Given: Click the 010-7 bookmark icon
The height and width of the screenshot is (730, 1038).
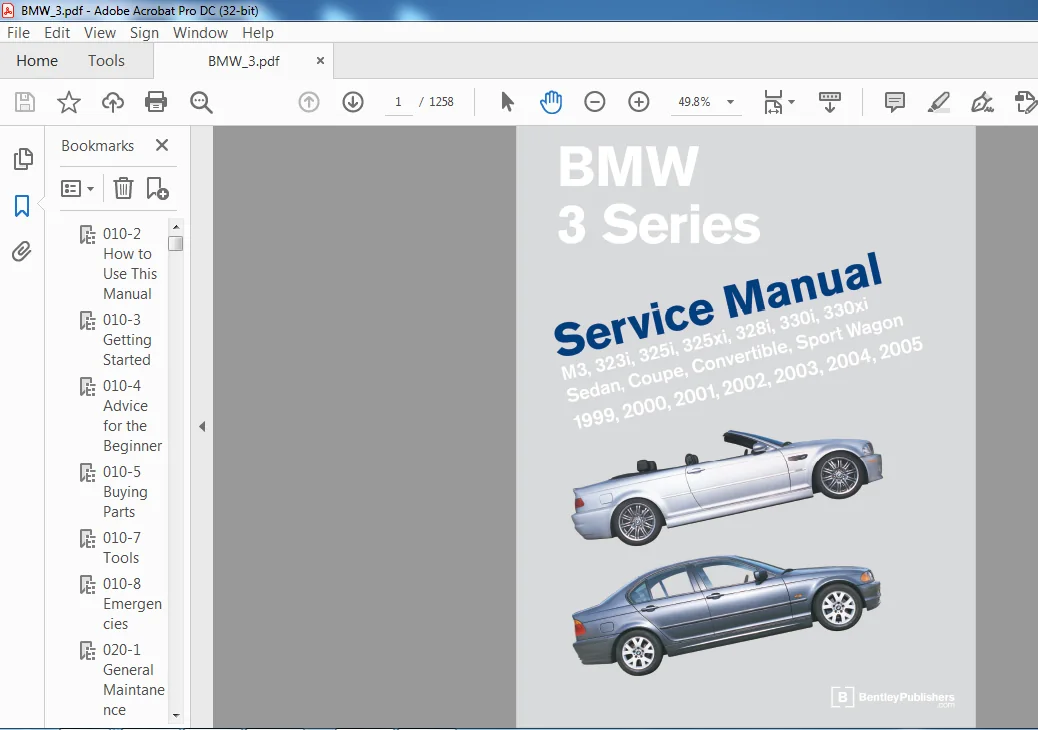Looking at the screenshot, I should point(87,538).
